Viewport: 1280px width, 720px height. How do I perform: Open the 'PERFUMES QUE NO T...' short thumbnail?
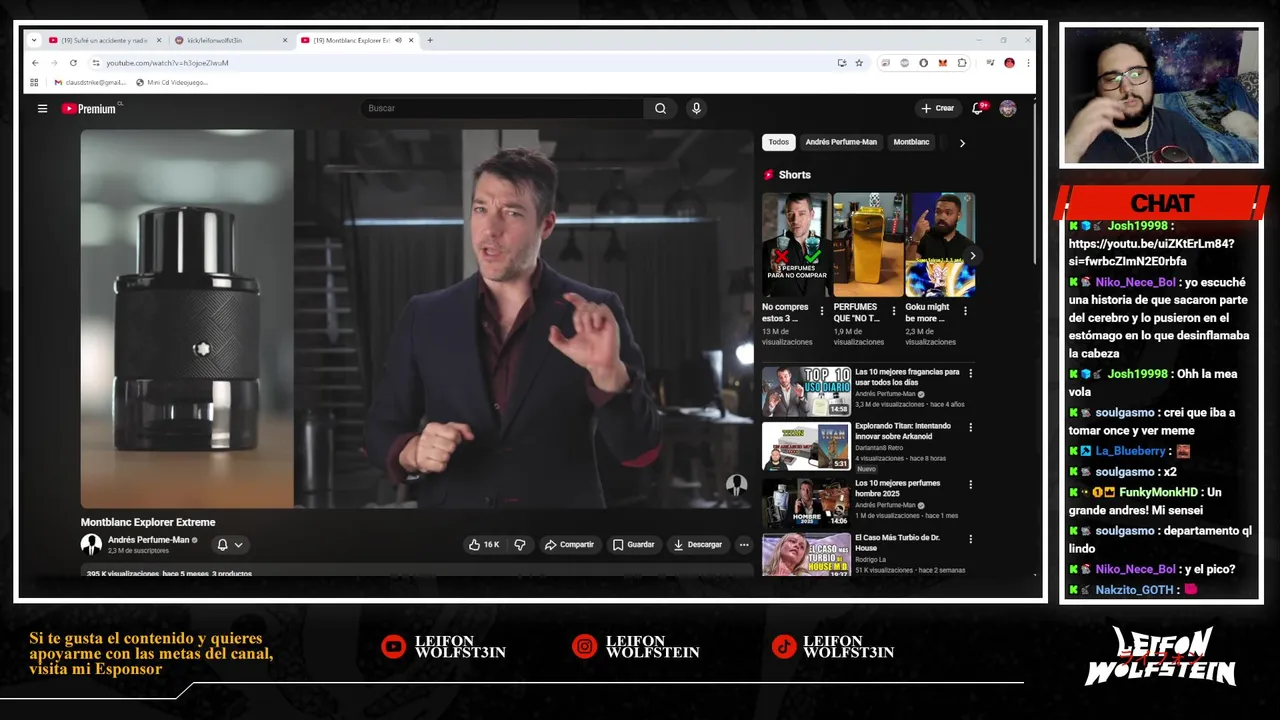(868, 245)
